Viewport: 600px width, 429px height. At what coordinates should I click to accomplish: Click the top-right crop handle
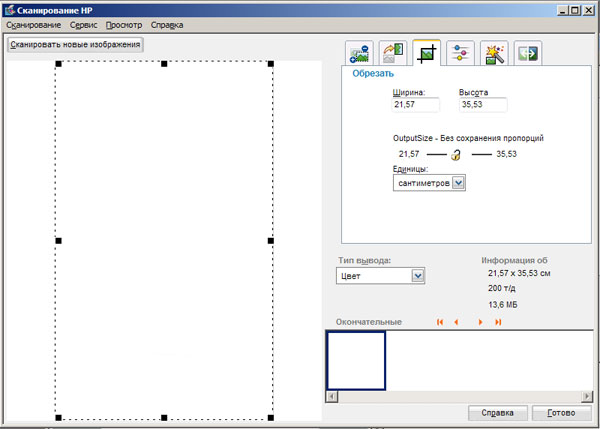coord(271,64)
